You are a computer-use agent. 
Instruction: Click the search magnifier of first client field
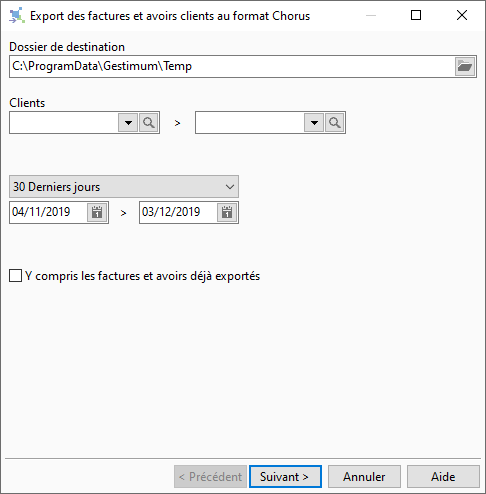point(149,123)
